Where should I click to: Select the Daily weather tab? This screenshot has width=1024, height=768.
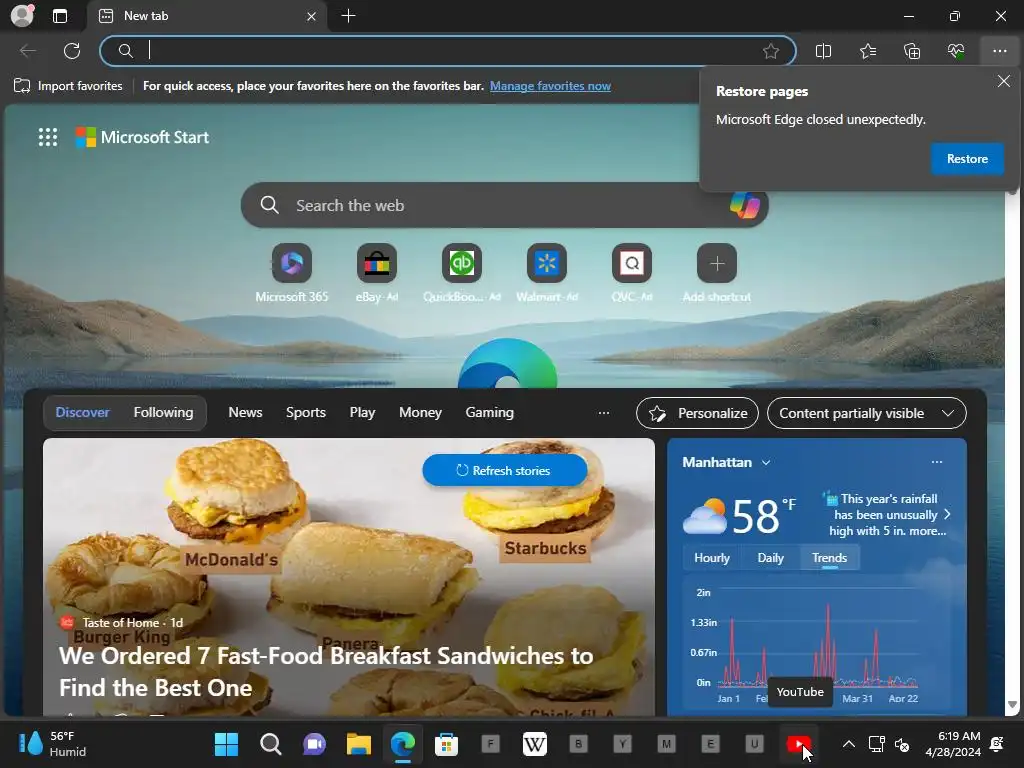click(x=770, y=558)
